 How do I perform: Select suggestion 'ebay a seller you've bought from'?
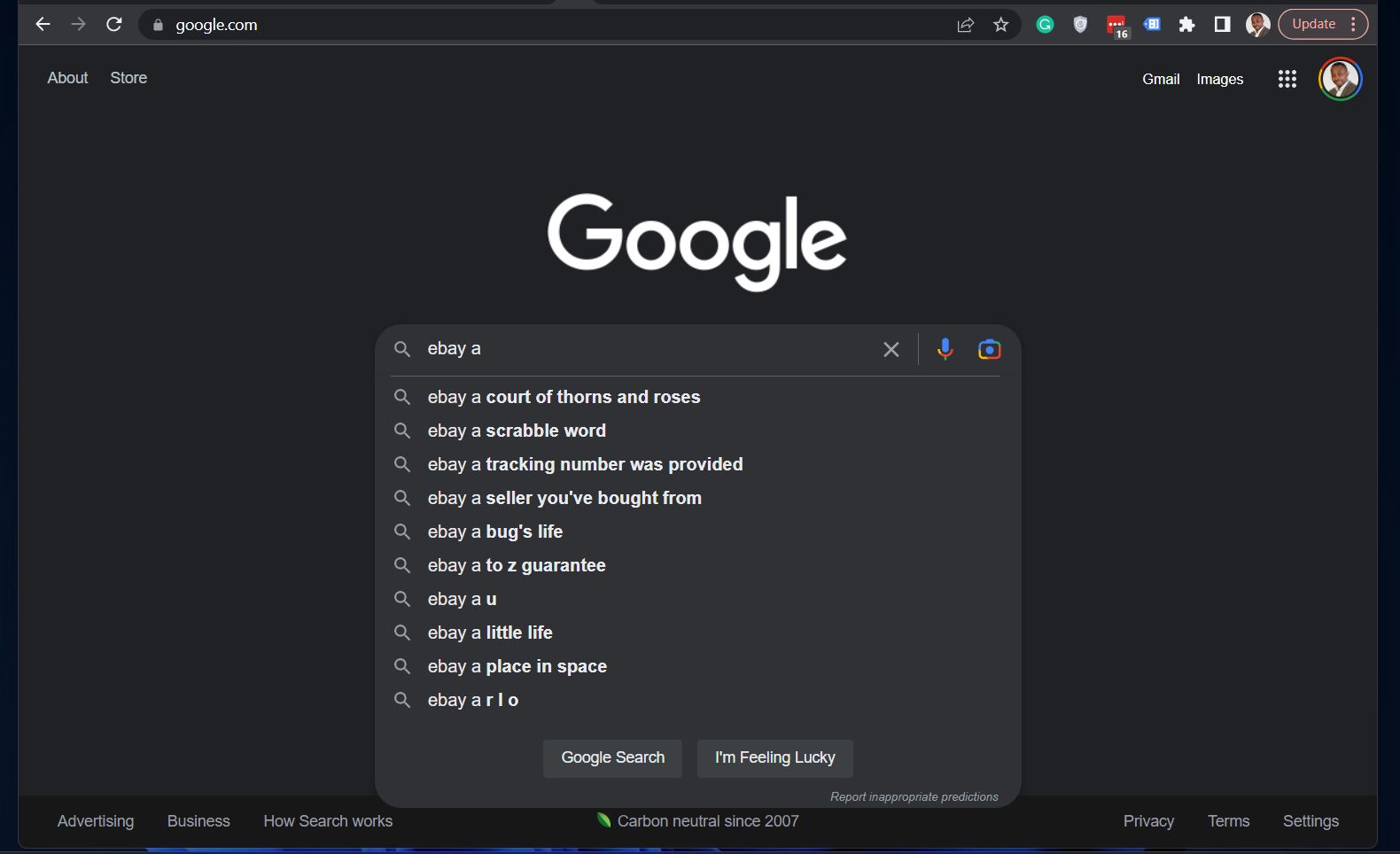pos(698,498)
